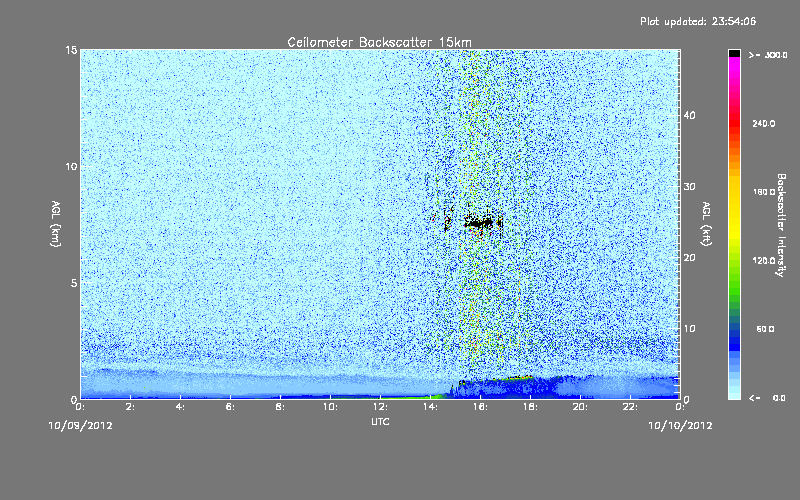800x500 pixels.
Task: Click the '120.0' colorbar label
Action: tap(763, 260)
